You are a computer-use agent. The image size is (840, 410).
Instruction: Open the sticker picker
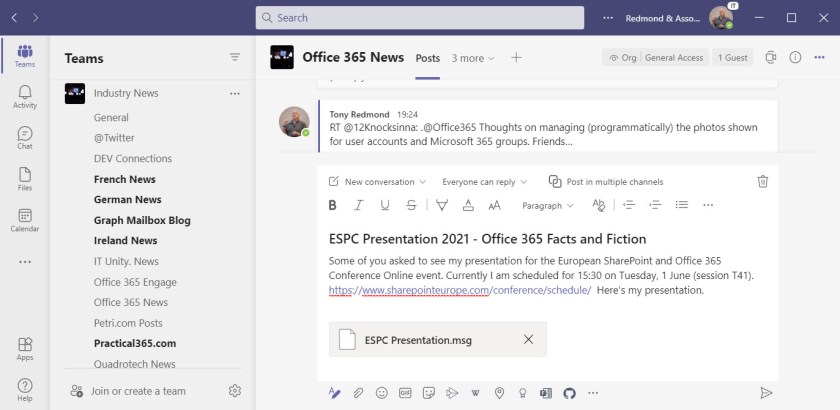(429, 393)
